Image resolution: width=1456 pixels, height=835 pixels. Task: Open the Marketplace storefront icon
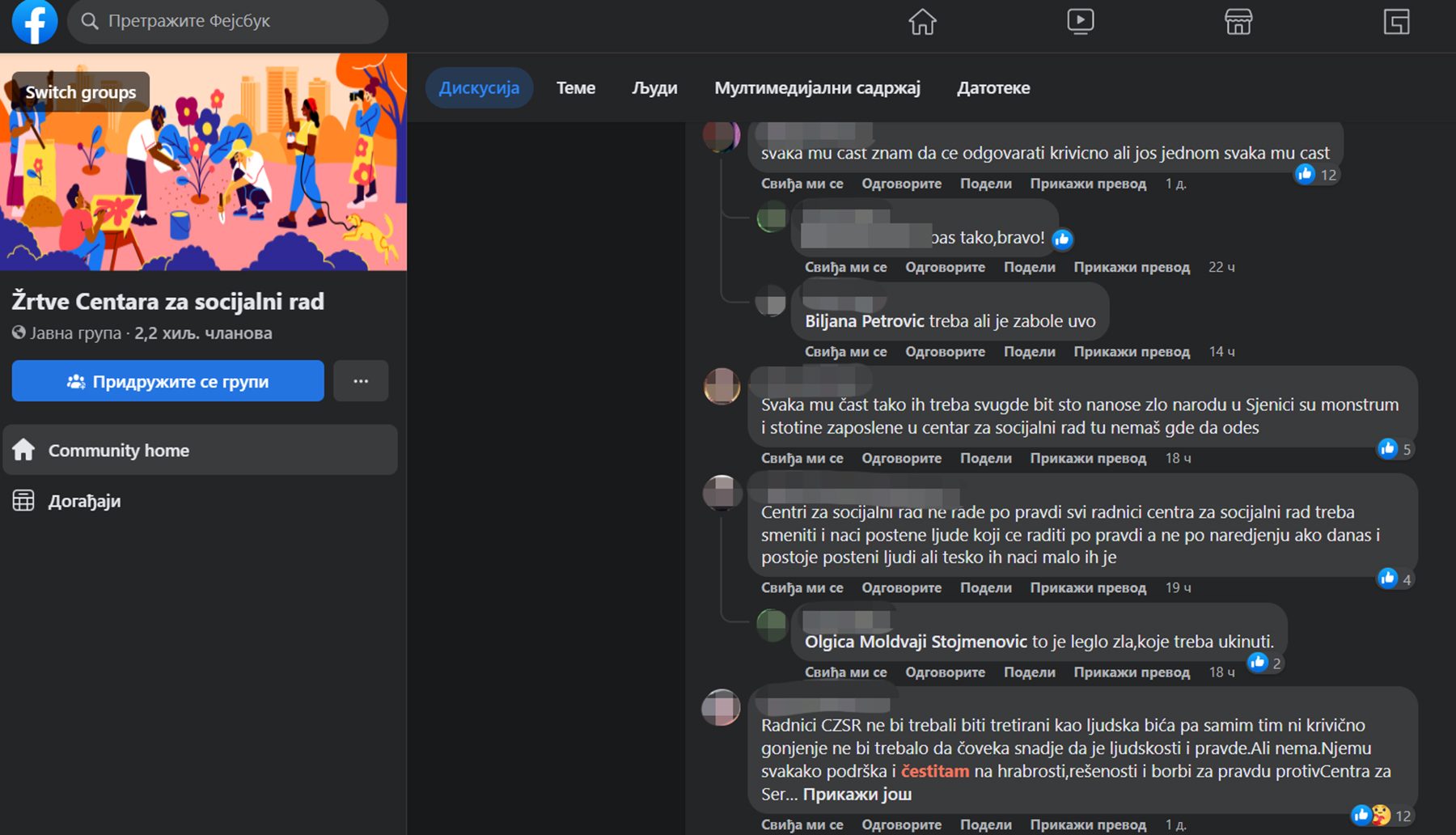point(1238,22)
